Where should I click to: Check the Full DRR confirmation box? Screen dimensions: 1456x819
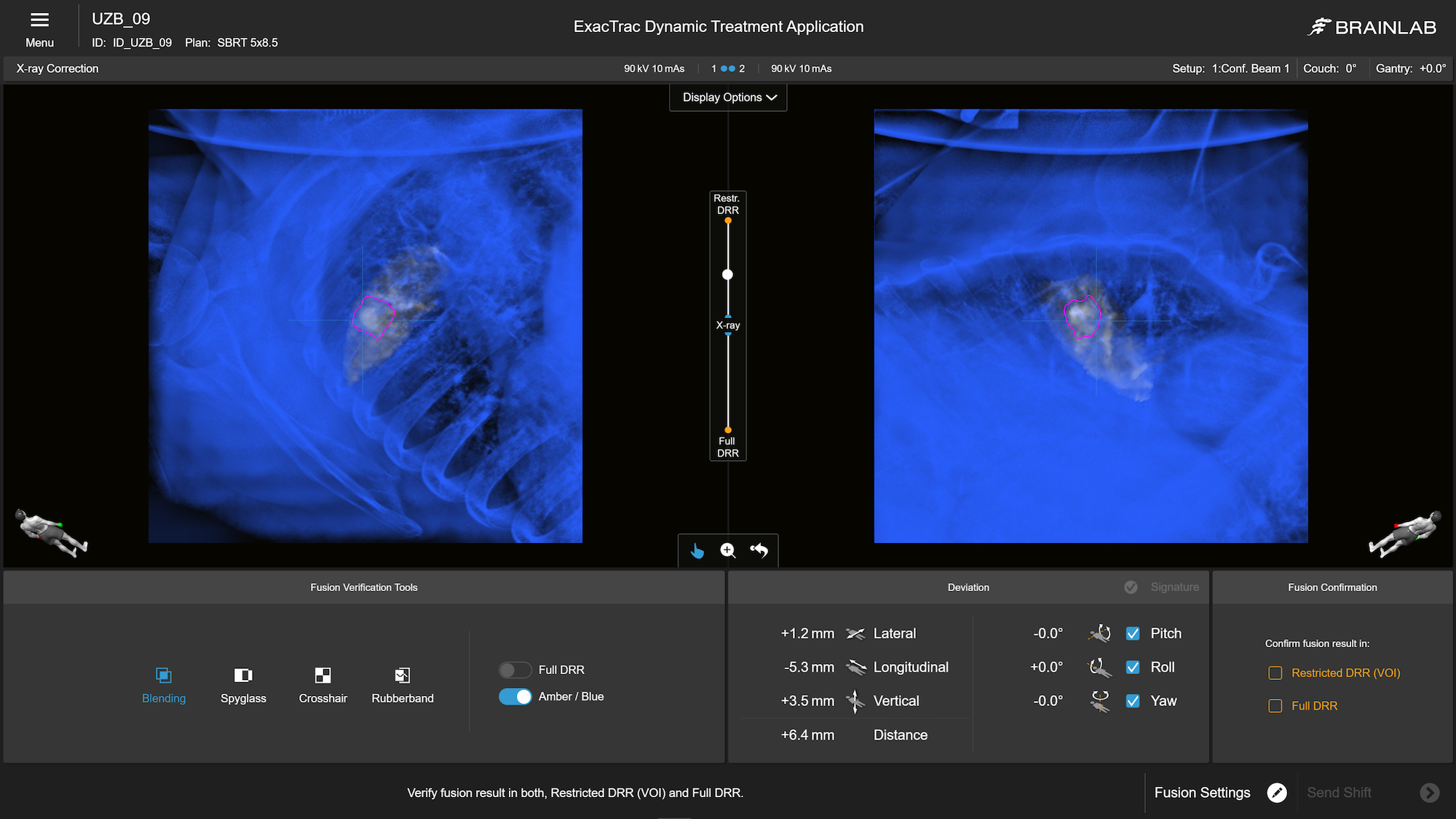(1275, 706)
